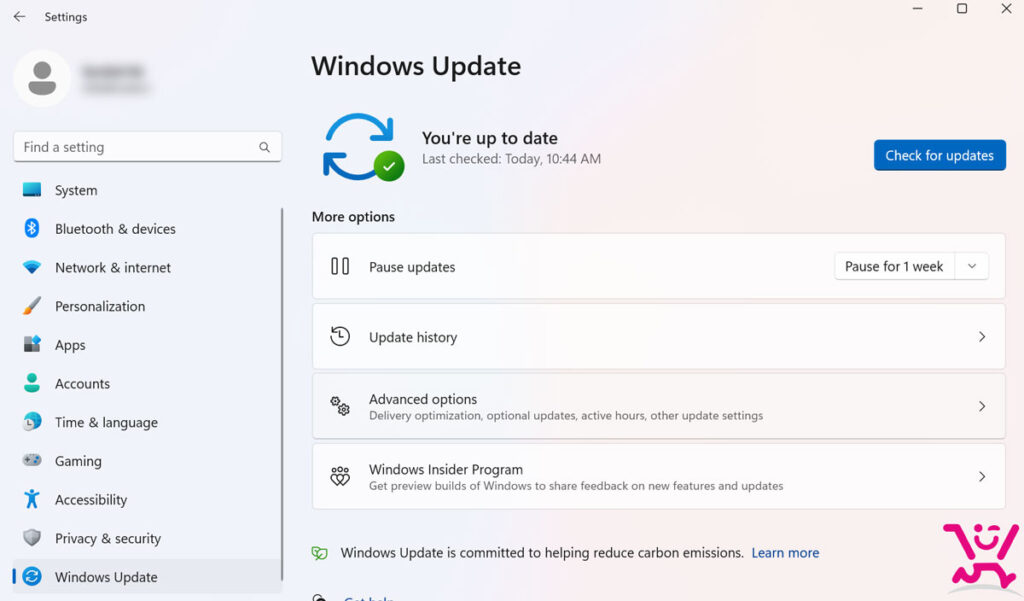Click the Time & language globe icon

(31, 422)
